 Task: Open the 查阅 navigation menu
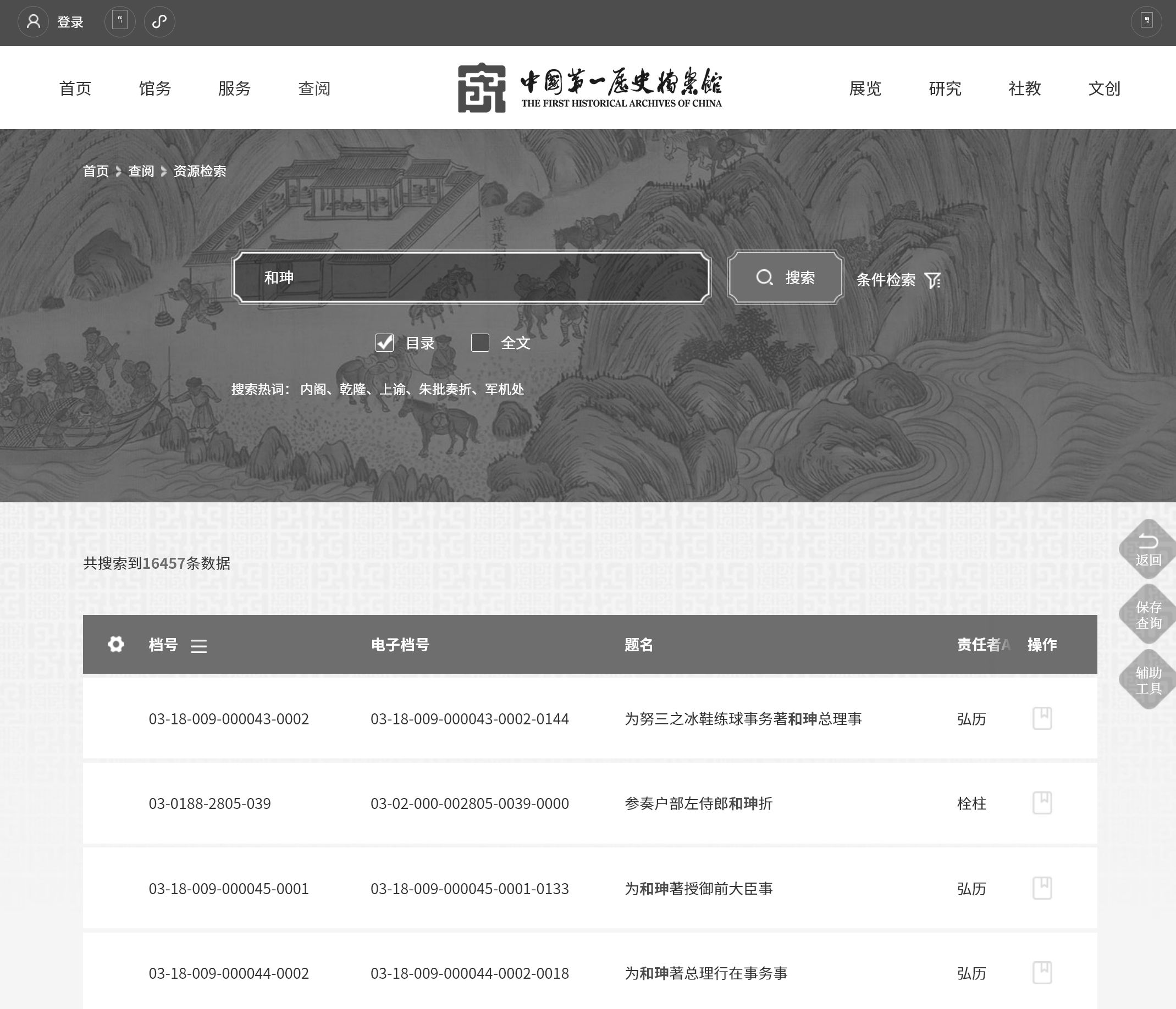tap(314, 88)
